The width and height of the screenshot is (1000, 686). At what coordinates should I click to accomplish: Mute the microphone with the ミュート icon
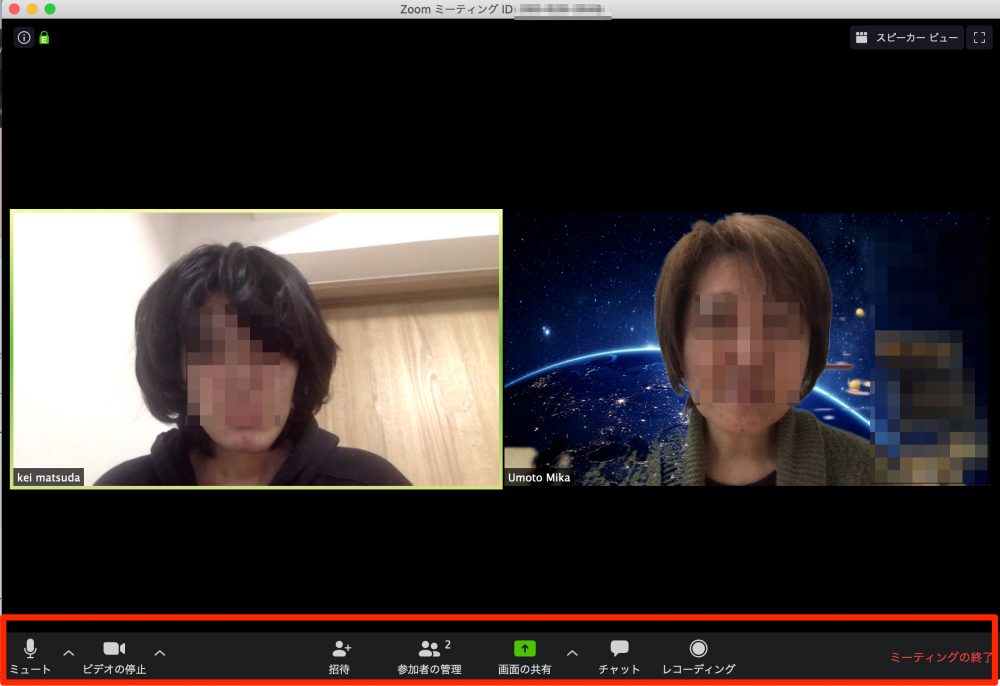coord(30,650)
